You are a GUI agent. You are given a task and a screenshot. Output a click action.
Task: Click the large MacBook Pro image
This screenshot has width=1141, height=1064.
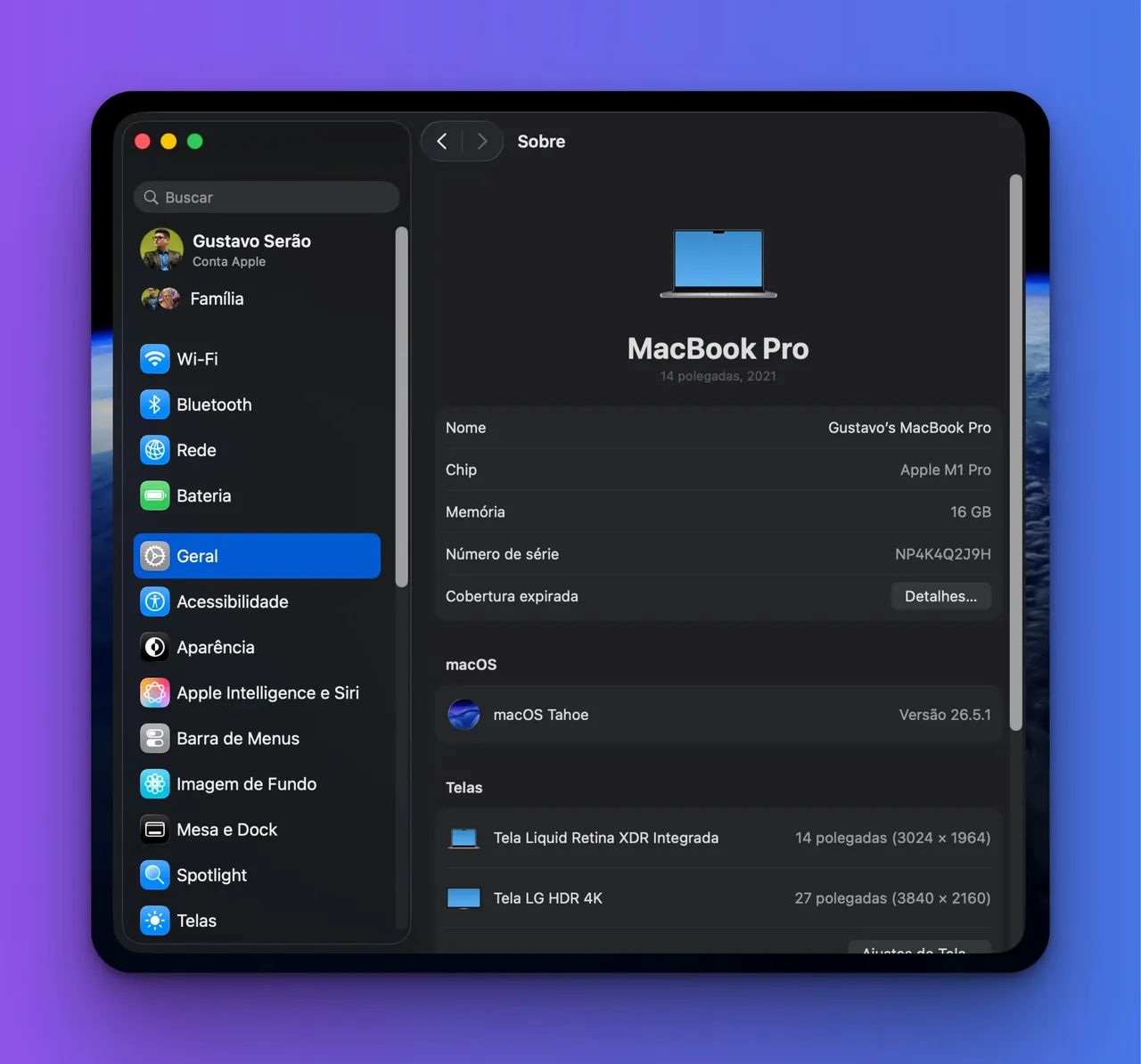[x=718, y=263]
